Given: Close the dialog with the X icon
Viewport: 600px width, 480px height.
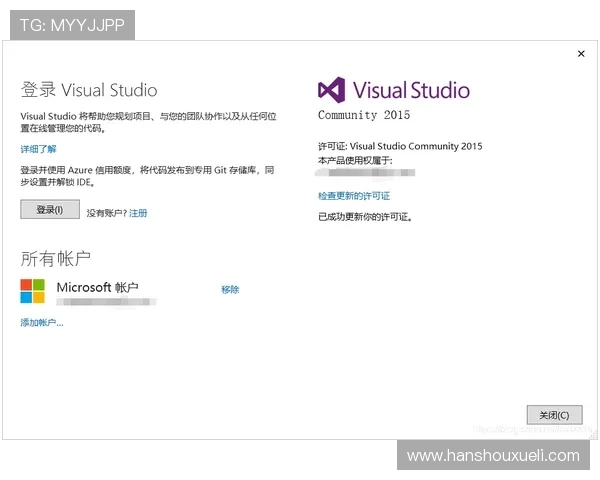Looking at the screenshot, I should click(x=581, y=54).
